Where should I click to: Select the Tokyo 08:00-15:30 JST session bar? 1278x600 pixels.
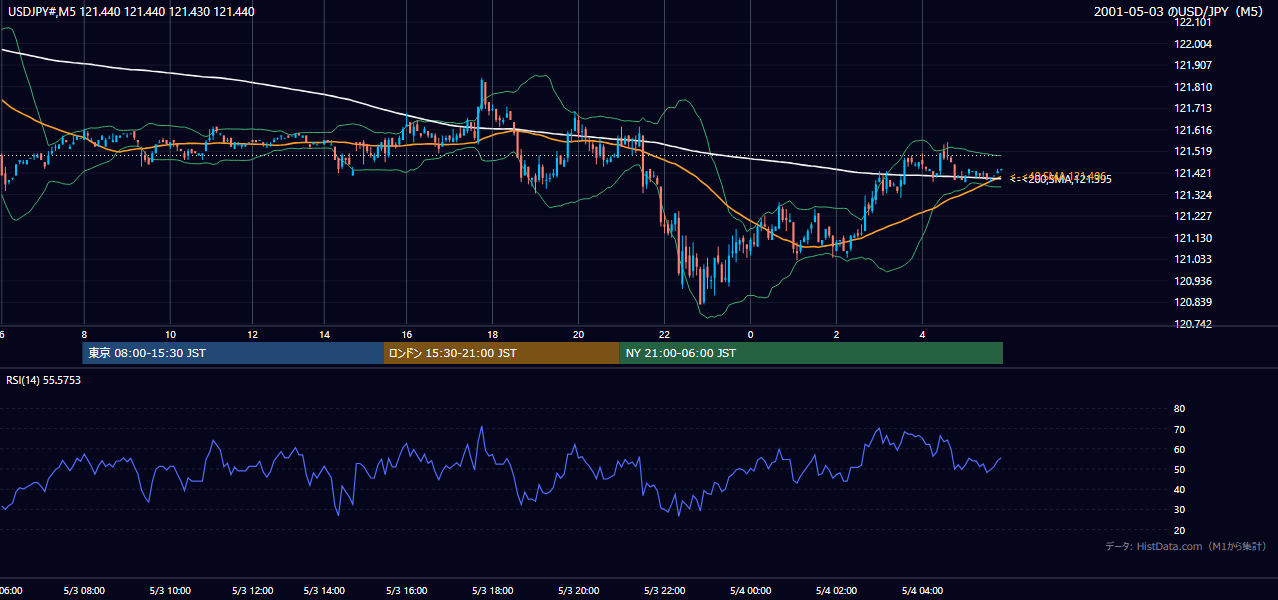pyautogui.click(x=233, y=353)
